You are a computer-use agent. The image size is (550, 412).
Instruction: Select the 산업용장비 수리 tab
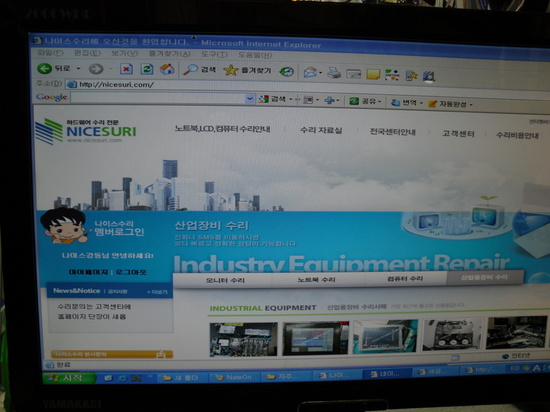pos(484,277)
